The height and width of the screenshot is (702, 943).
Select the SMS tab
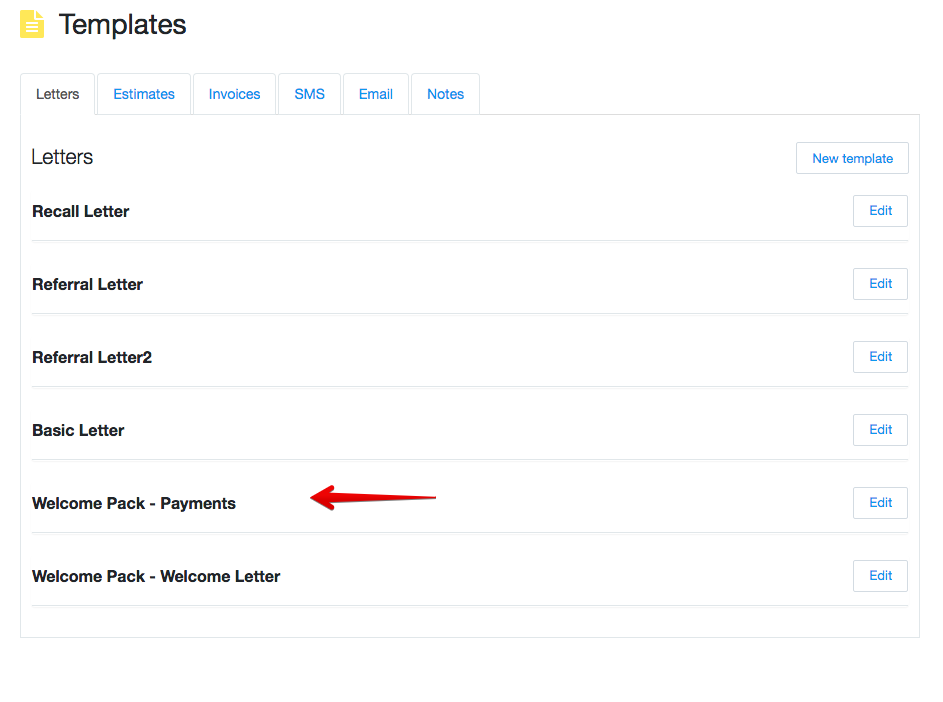coord(309,94)
